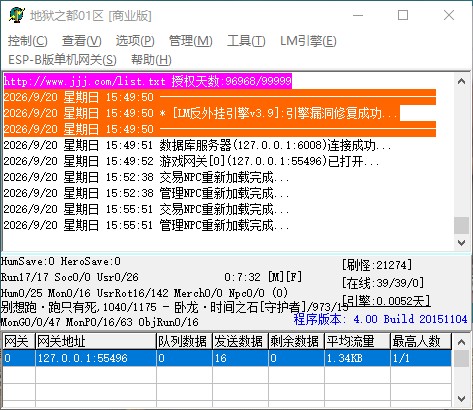Minimize the 地狱之都01区 window

click(358, 15)
